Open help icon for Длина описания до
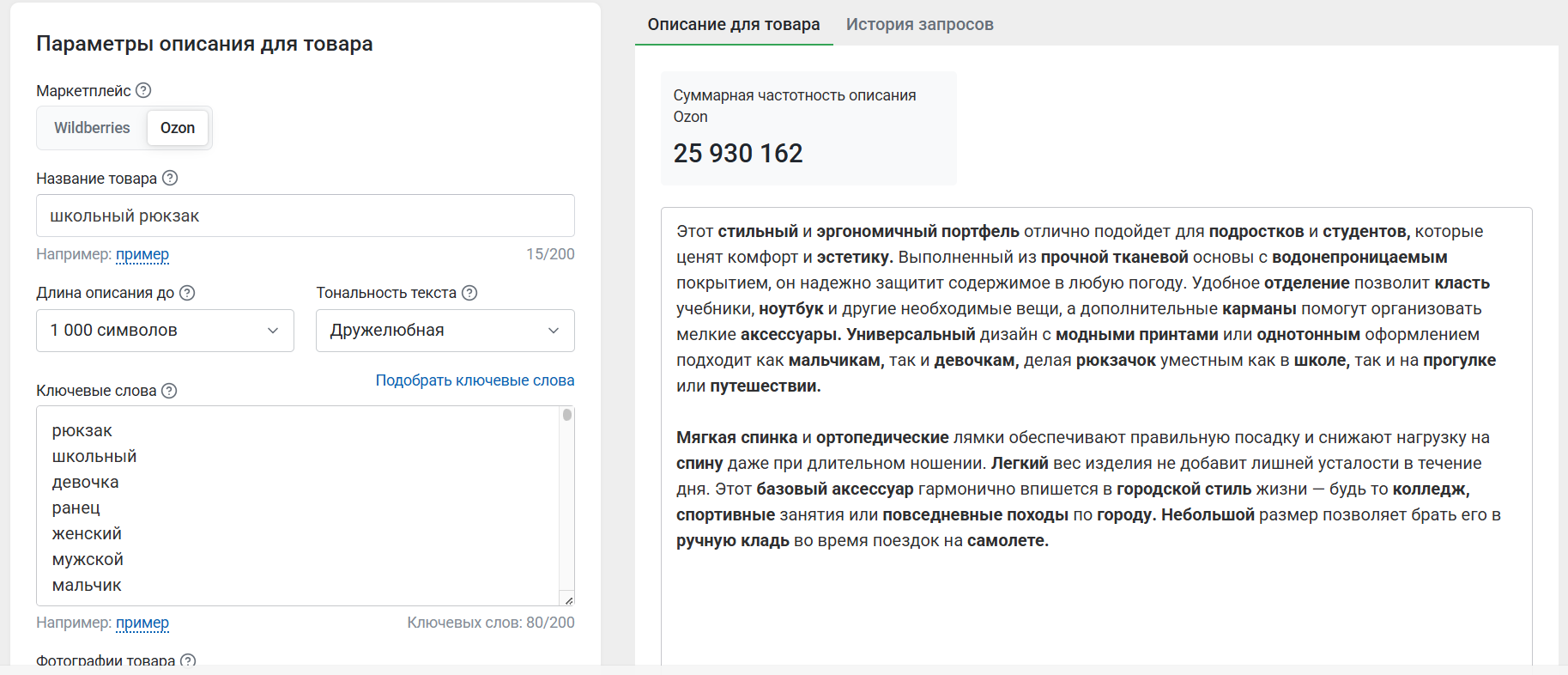 pyautogui.click(x=187, y=293)
